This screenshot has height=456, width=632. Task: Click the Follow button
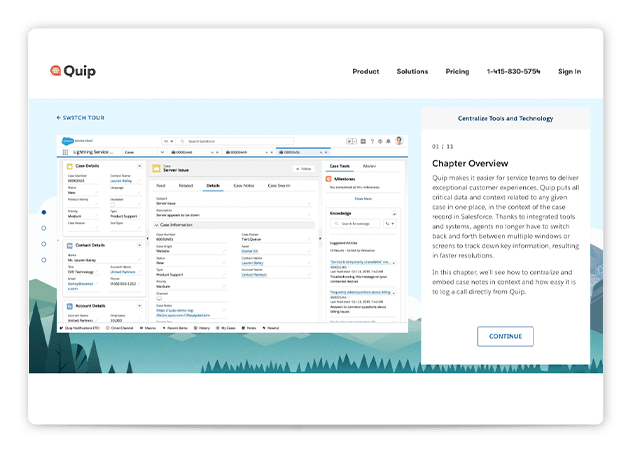[304, 169]
